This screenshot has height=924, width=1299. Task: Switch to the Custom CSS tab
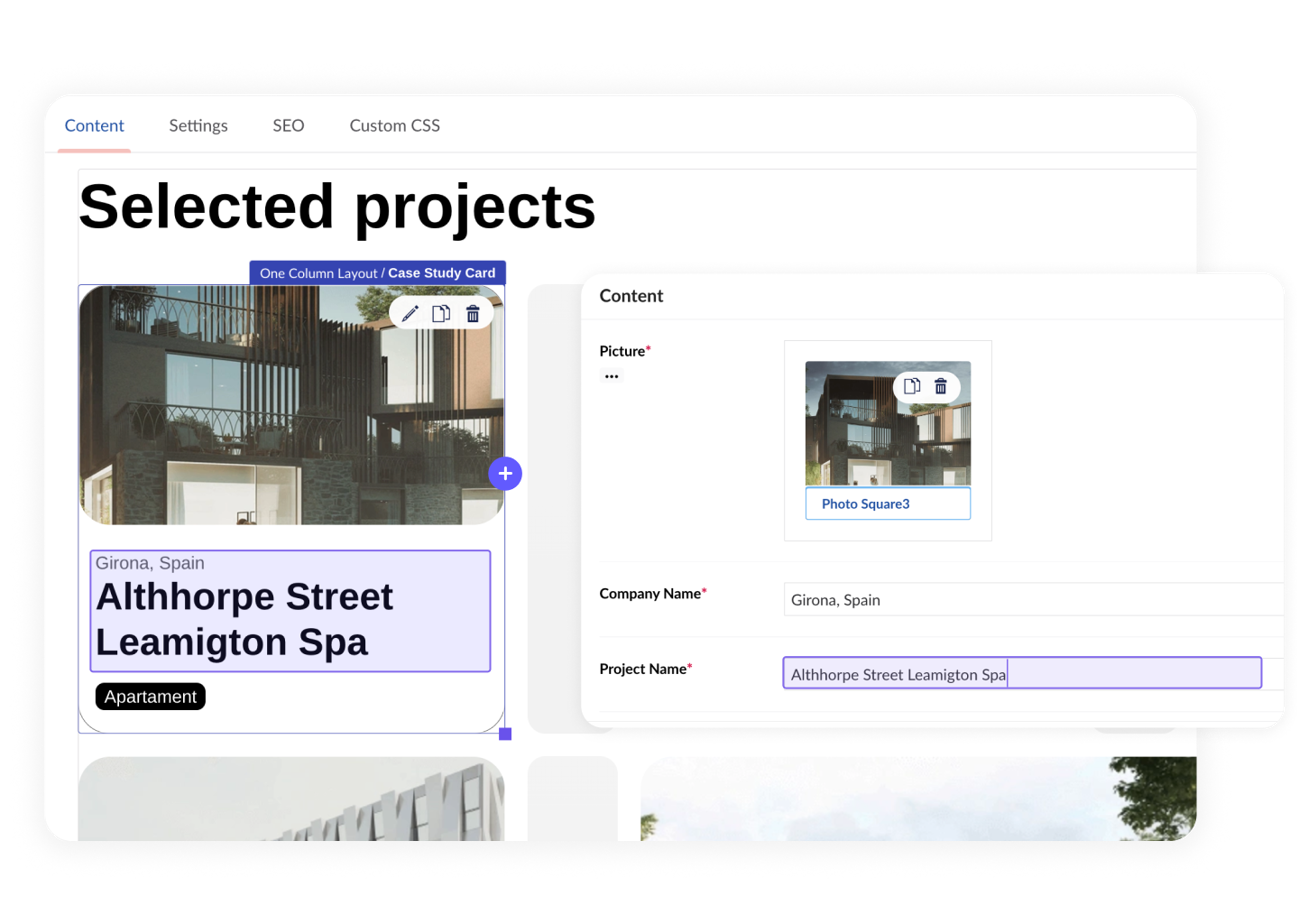tap(394, 126)
